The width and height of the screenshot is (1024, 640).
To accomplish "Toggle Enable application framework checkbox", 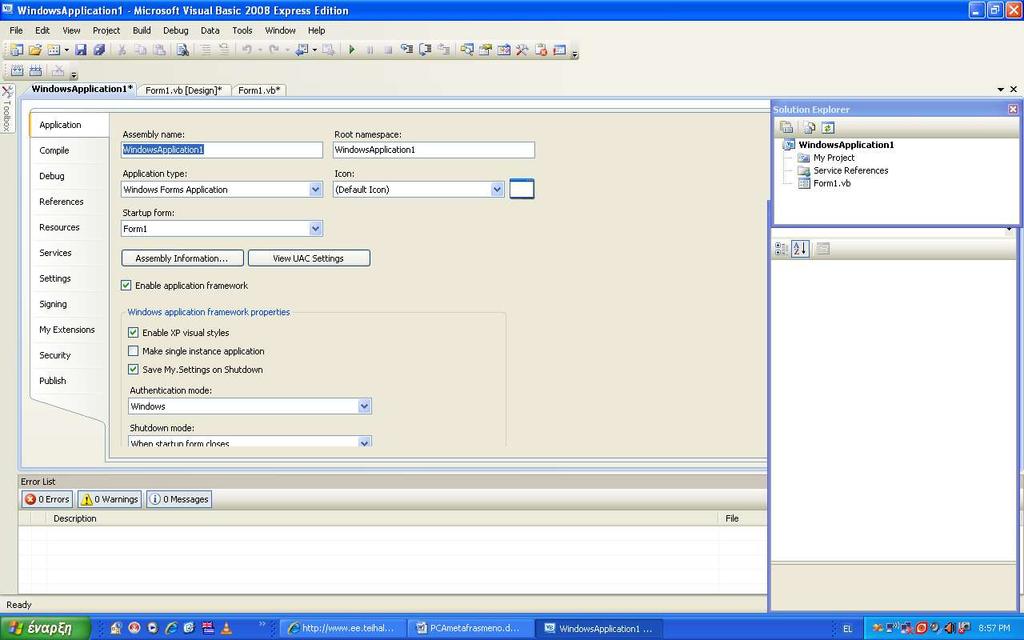I will point(126,285).
